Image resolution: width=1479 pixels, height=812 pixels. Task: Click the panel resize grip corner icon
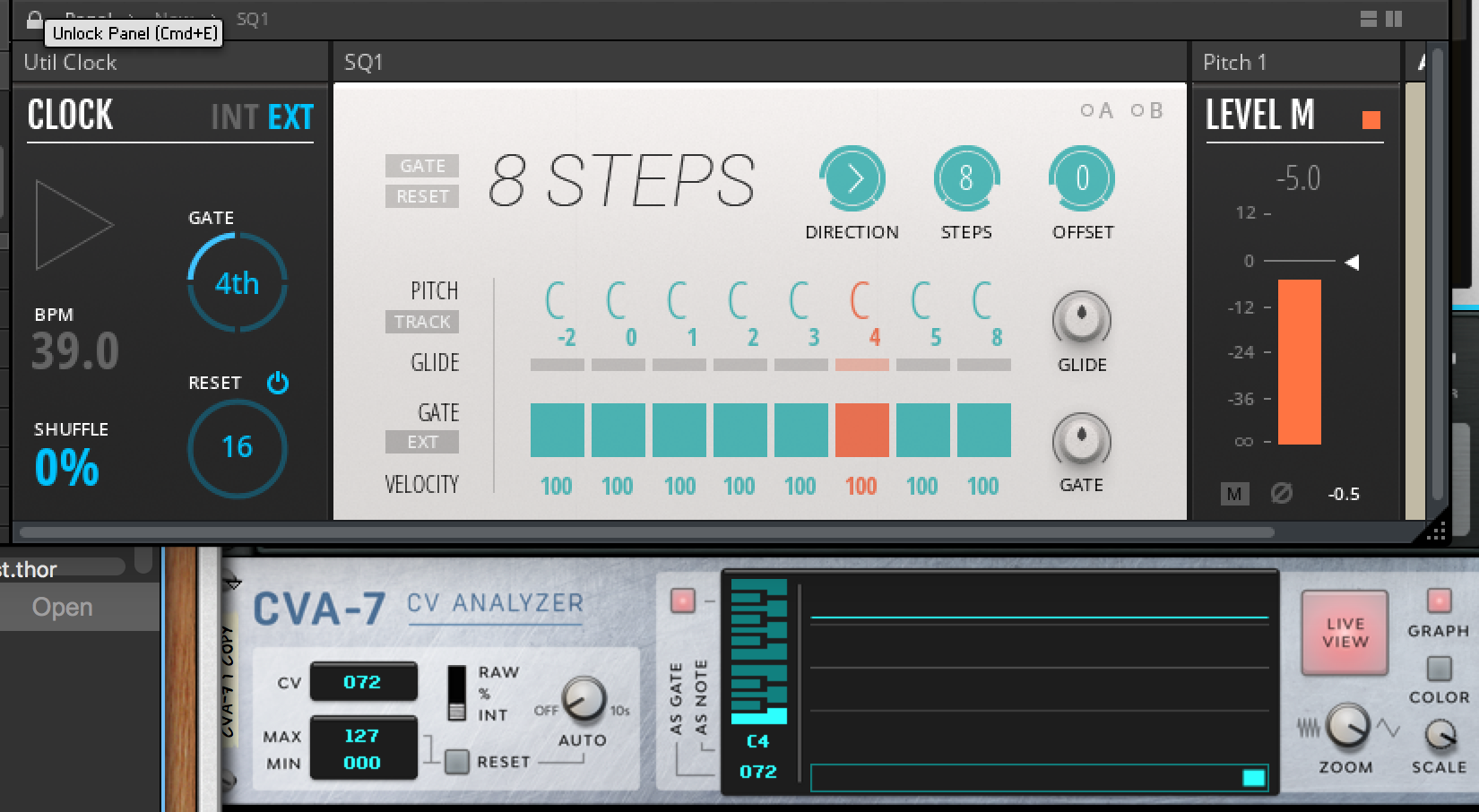click(x=1435, y=532)
